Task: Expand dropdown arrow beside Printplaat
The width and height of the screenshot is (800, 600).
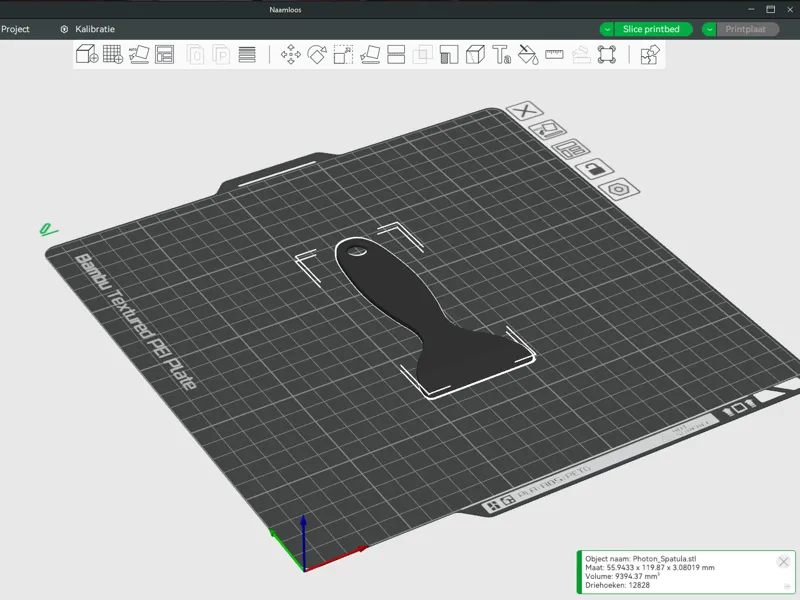Action: [709, 29]
